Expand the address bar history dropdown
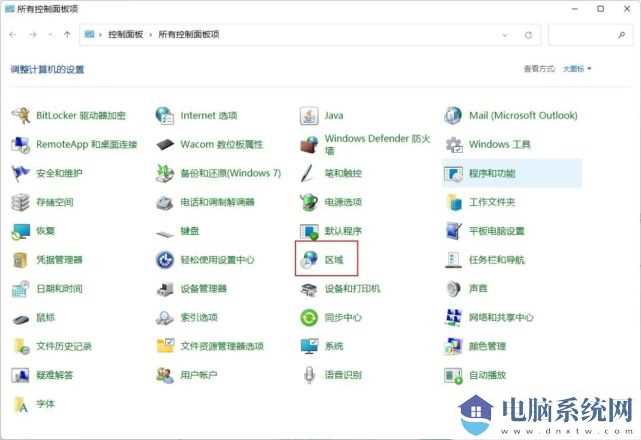641x440 pixels. (x=505, y=35)
